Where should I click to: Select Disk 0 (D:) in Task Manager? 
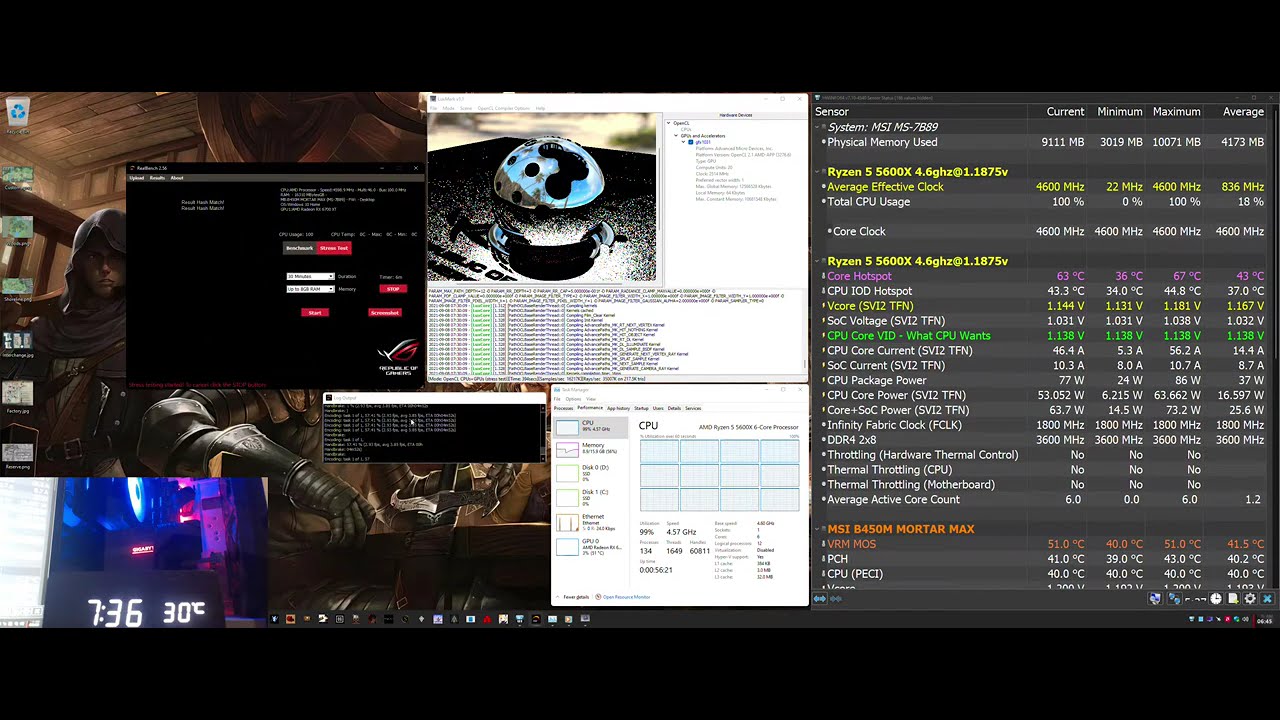591,472
